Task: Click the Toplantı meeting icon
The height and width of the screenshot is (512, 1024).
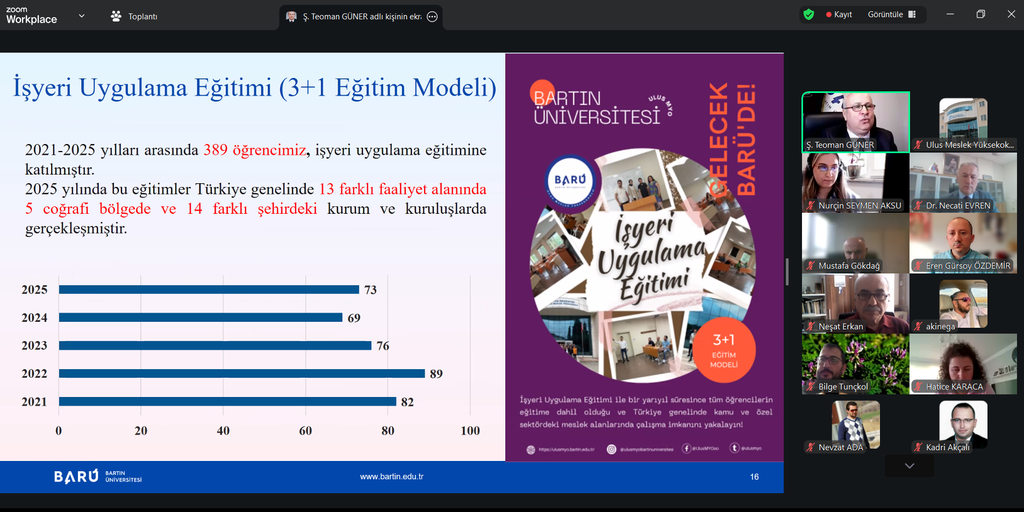Action: tap(116, 16)
